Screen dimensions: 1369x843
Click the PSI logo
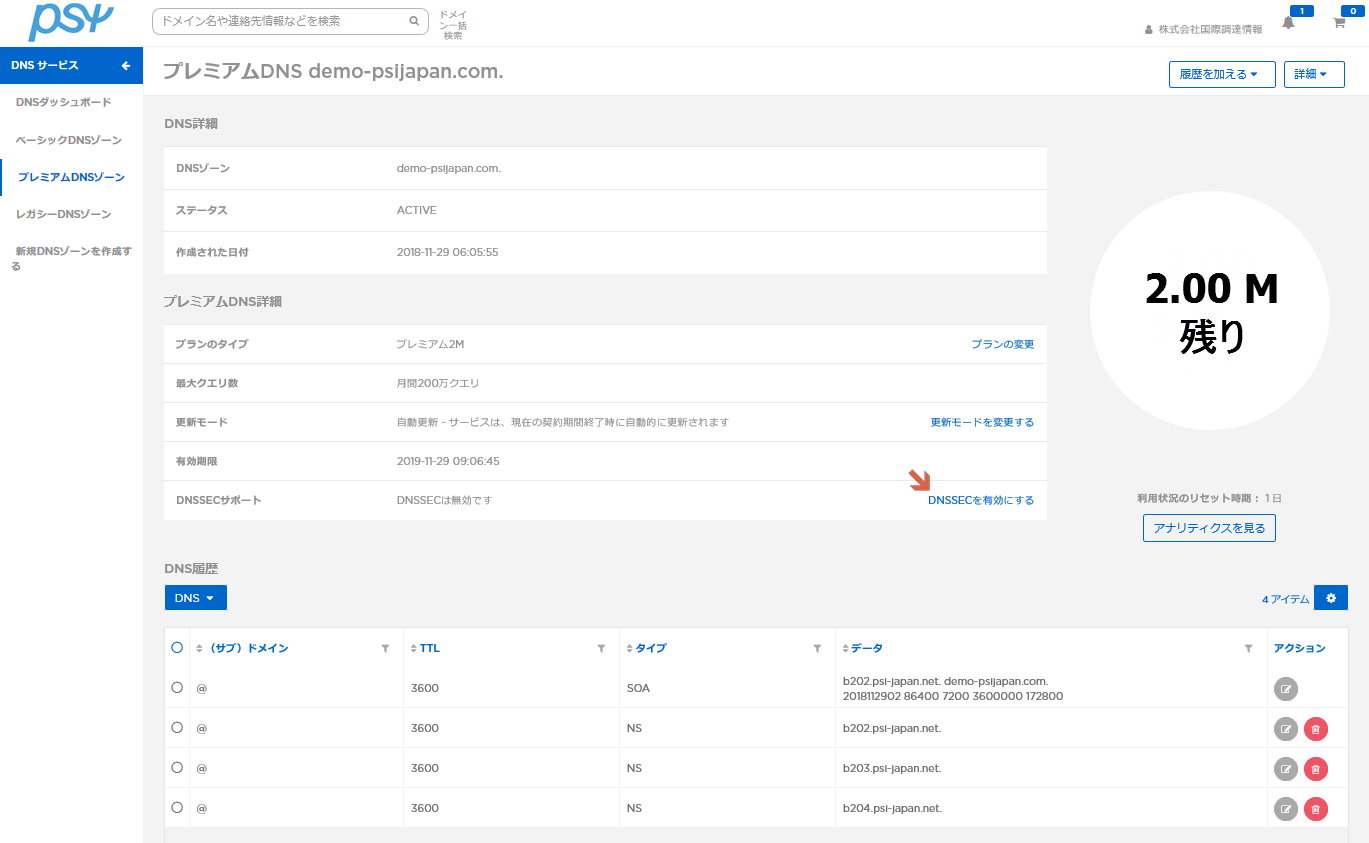click(70, 21)
